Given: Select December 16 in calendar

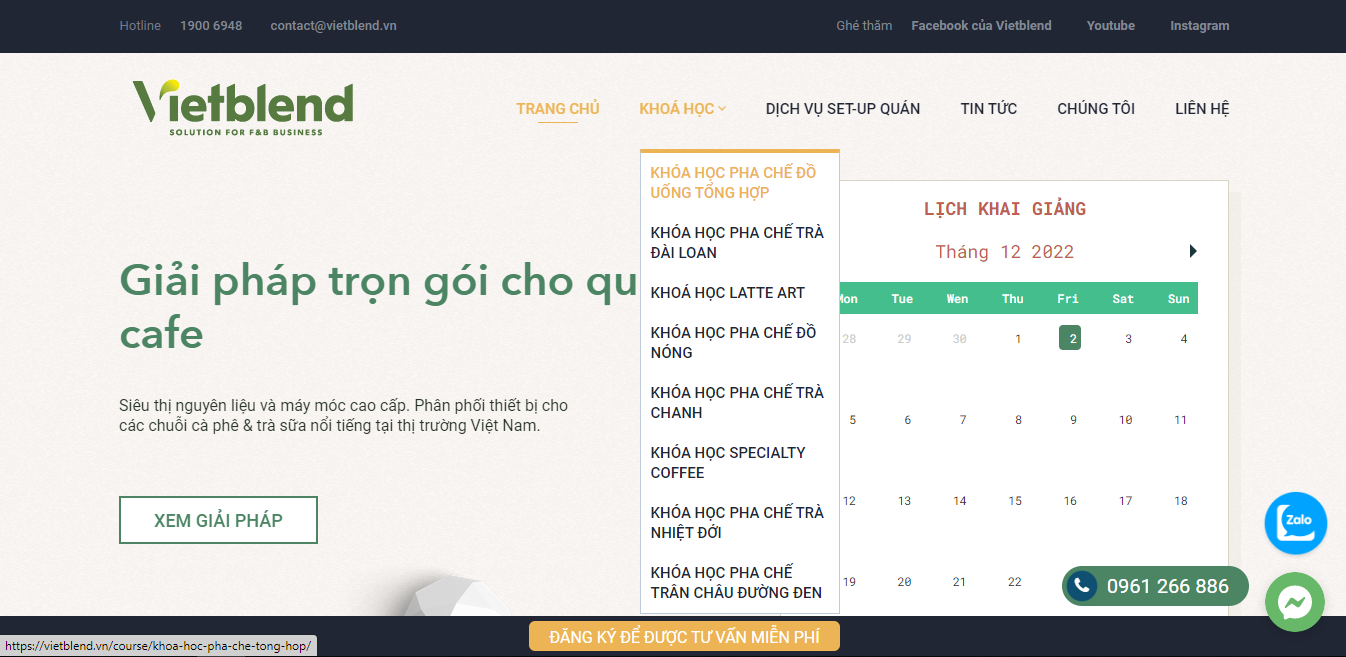Looking at the screenshot, I should [1070, 501].
